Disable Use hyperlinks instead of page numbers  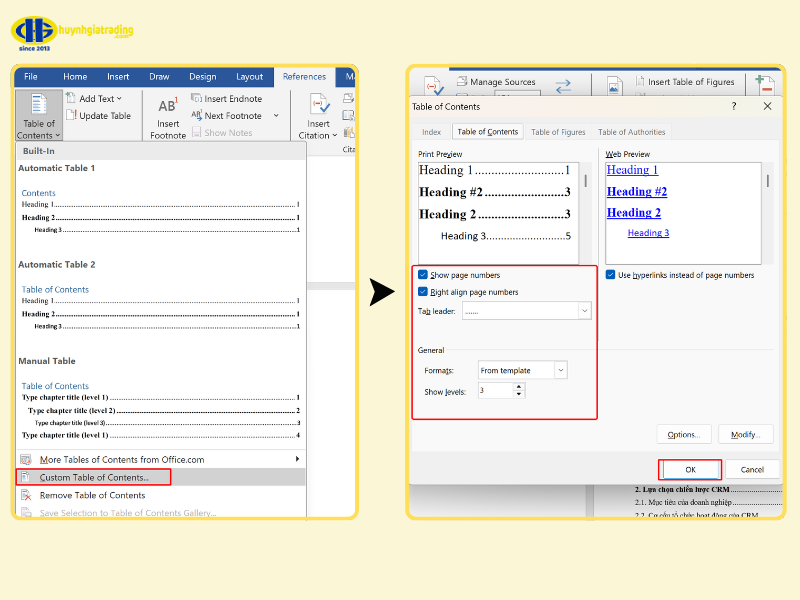coord(611,275)
